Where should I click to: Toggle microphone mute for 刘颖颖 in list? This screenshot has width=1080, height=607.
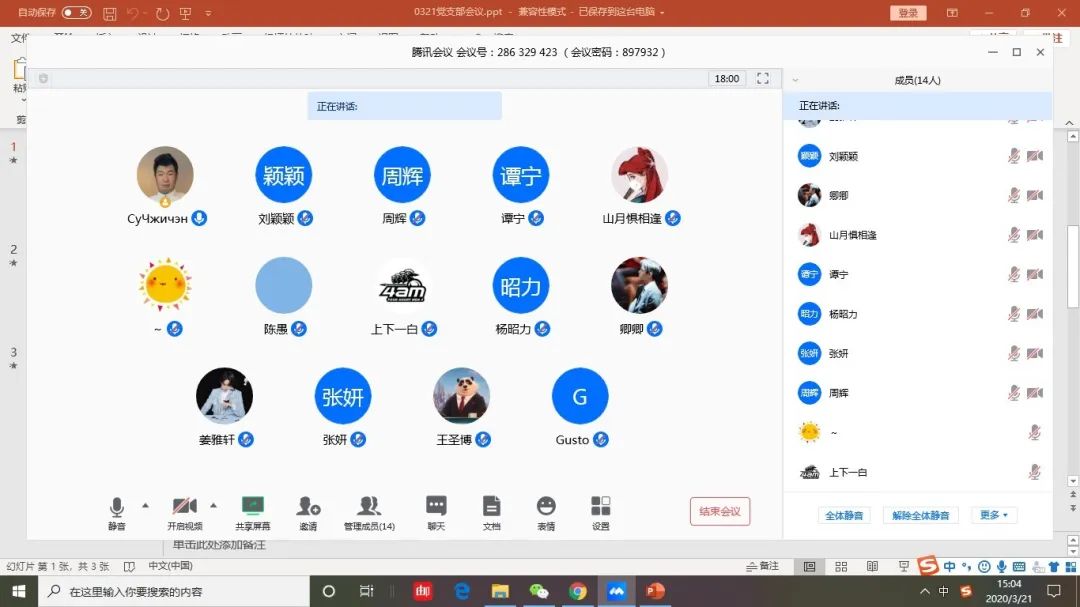[1013, 156]
